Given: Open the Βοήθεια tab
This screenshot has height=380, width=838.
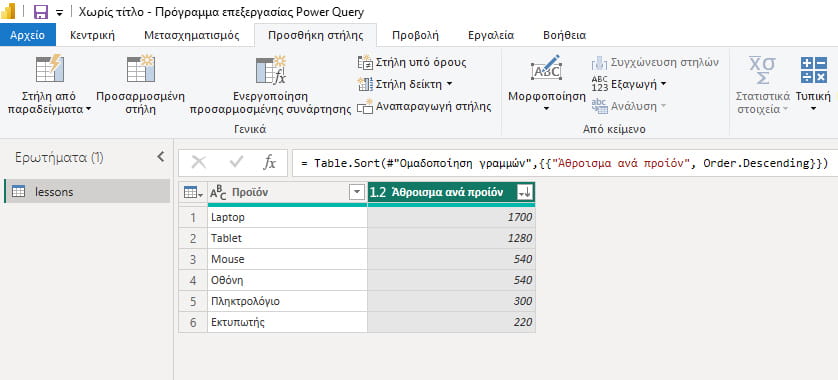Looking at the screenshot, I should [564, 36].
